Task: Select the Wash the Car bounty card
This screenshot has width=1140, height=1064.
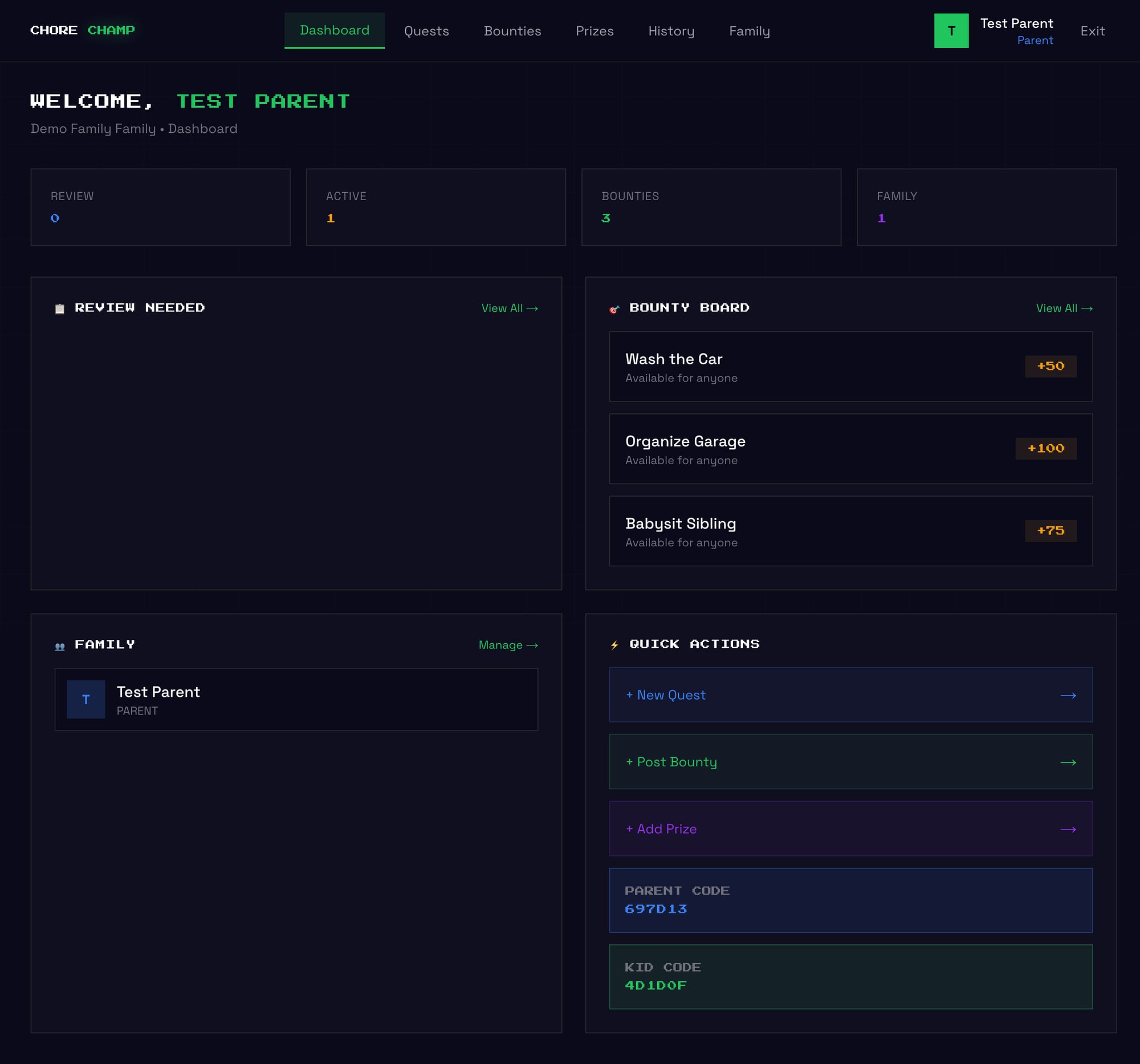Action: click(850, 367)
